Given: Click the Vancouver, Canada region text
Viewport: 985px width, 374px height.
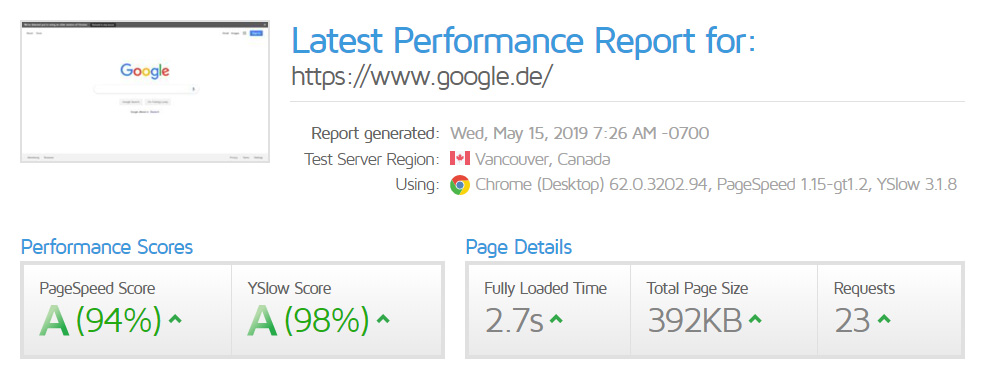Looking at the screenshot, I should (543, 159).
